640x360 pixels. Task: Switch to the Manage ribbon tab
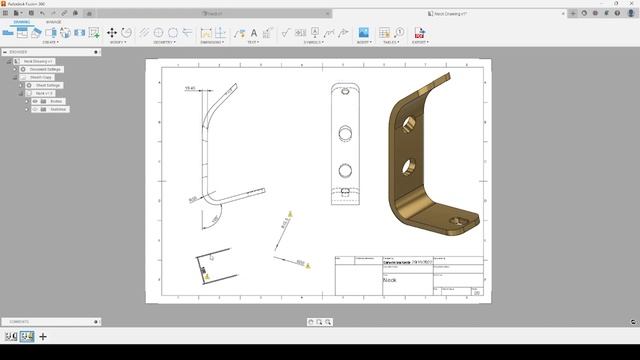53,22
